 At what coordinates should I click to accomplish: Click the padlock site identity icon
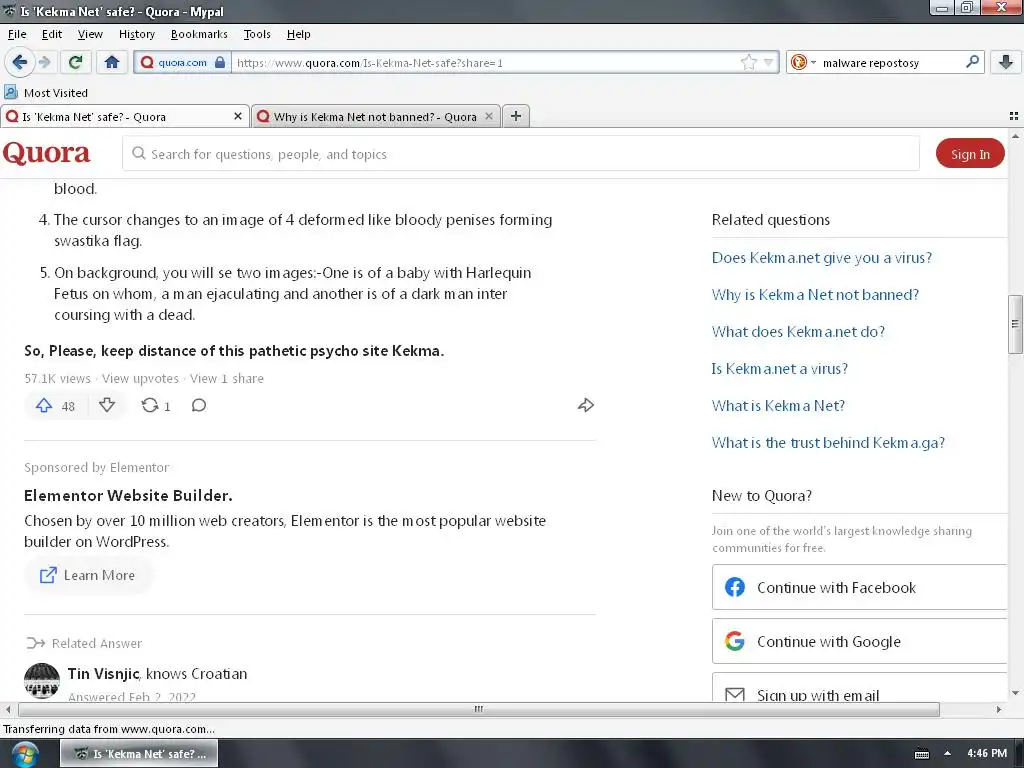pyautogui.click(x=220, y=62)
